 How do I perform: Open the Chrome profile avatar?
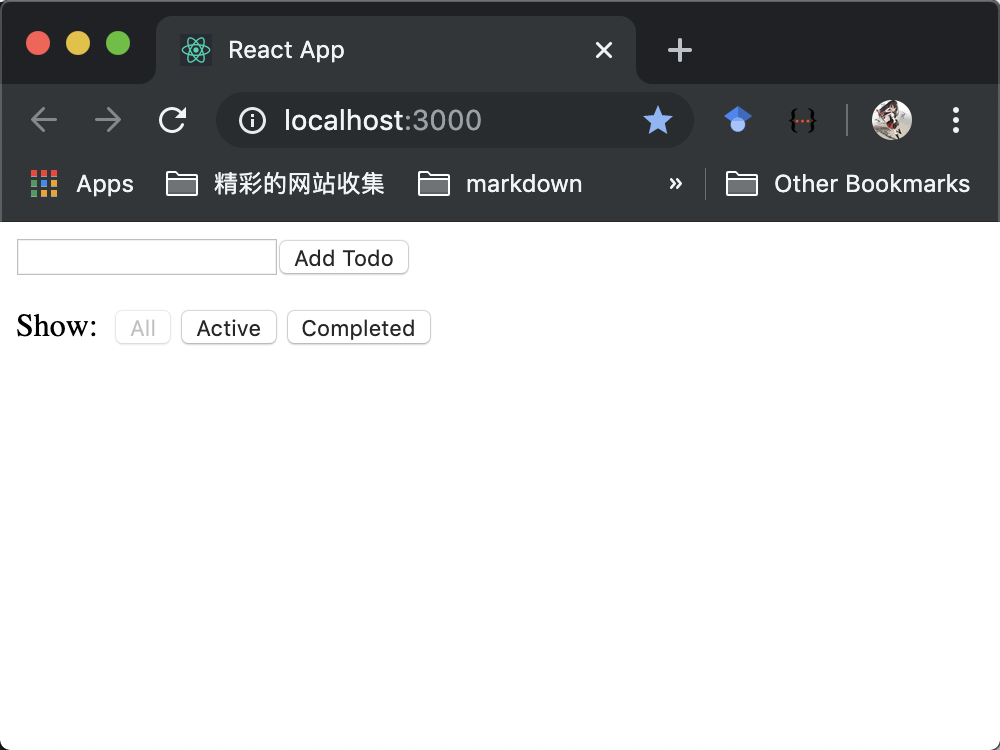click(891, 120)
